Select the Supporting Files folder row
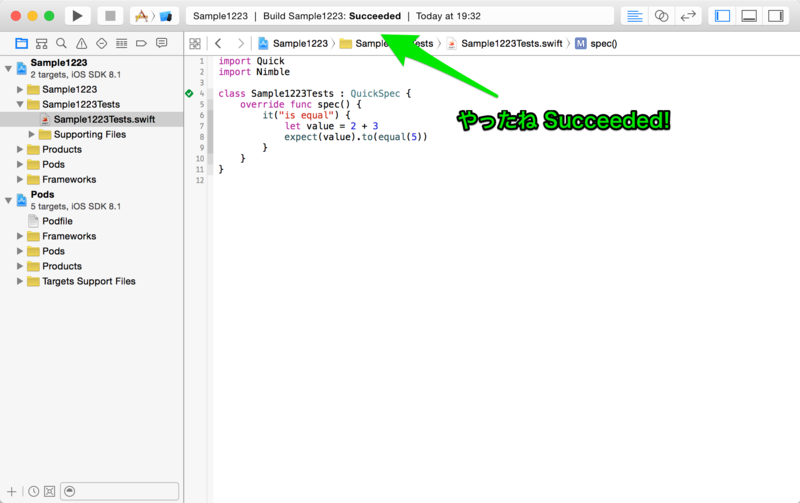The width and height of the screenshot is (800, 503). (92, 134)
